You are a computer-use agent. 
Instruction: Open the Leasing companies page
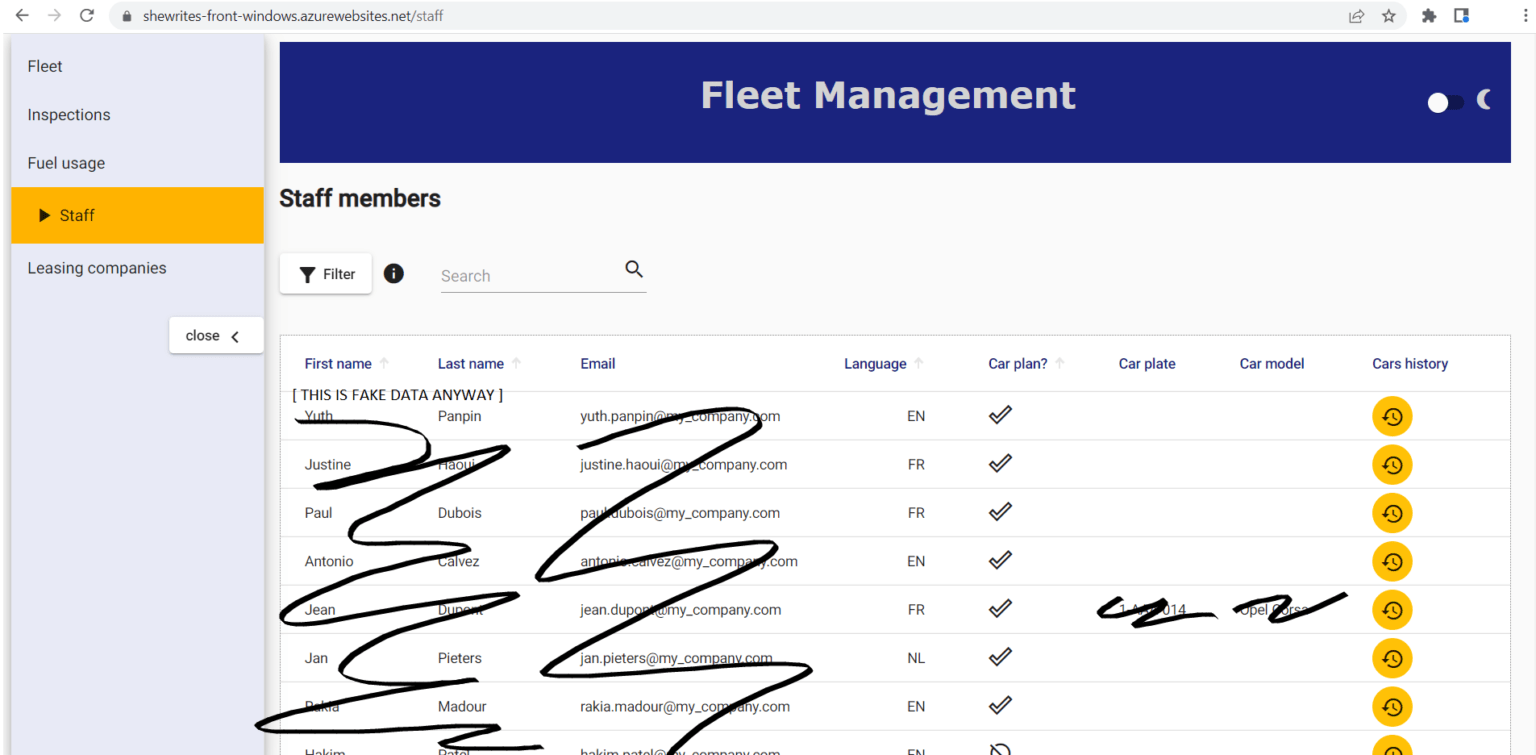pos(97,268)
